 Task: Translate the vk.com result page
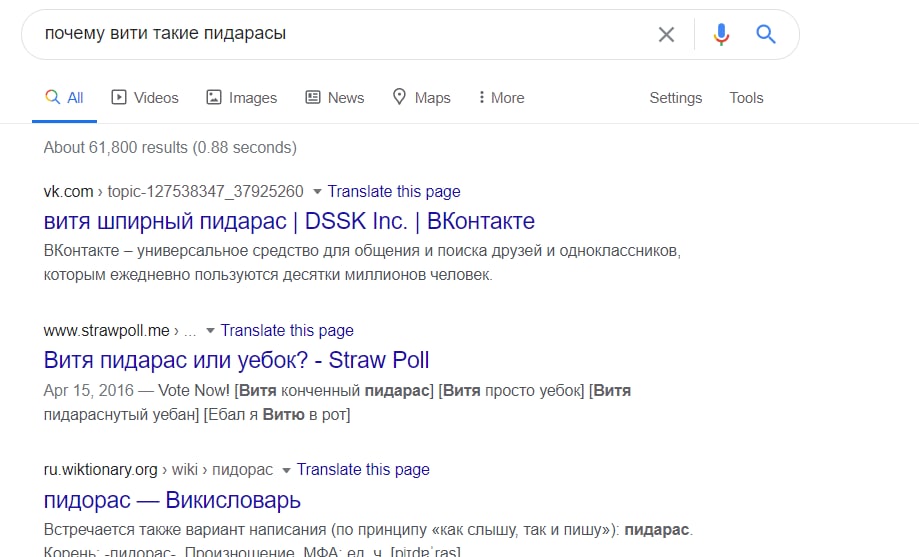click(394, 192)
